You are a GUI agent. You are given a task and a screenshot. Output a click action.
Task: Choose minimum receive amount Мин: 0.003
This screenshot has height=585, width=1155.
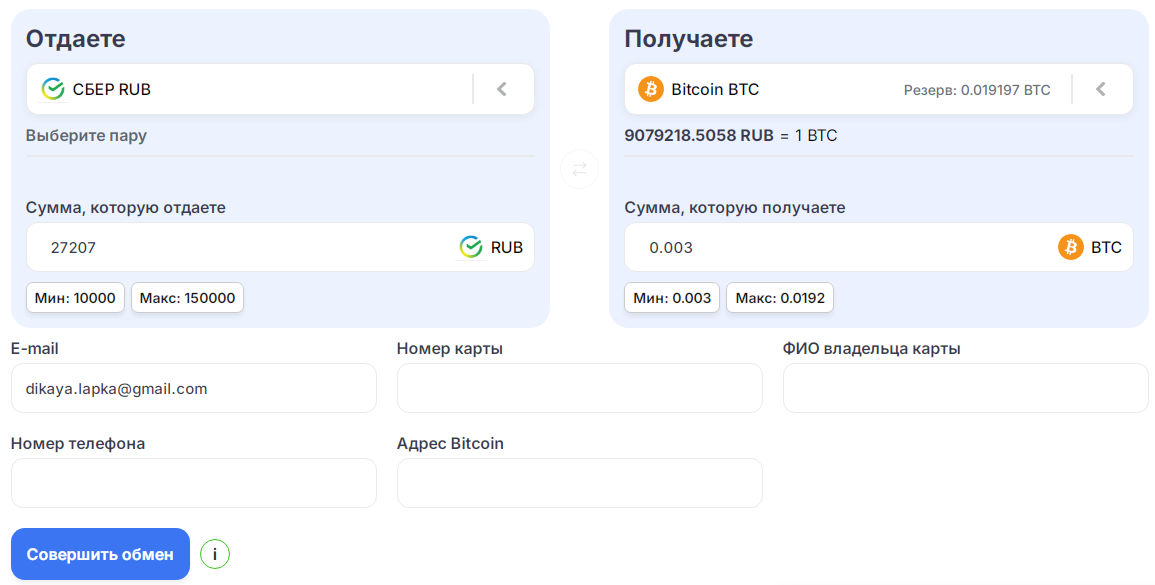[x=672, y=298]
